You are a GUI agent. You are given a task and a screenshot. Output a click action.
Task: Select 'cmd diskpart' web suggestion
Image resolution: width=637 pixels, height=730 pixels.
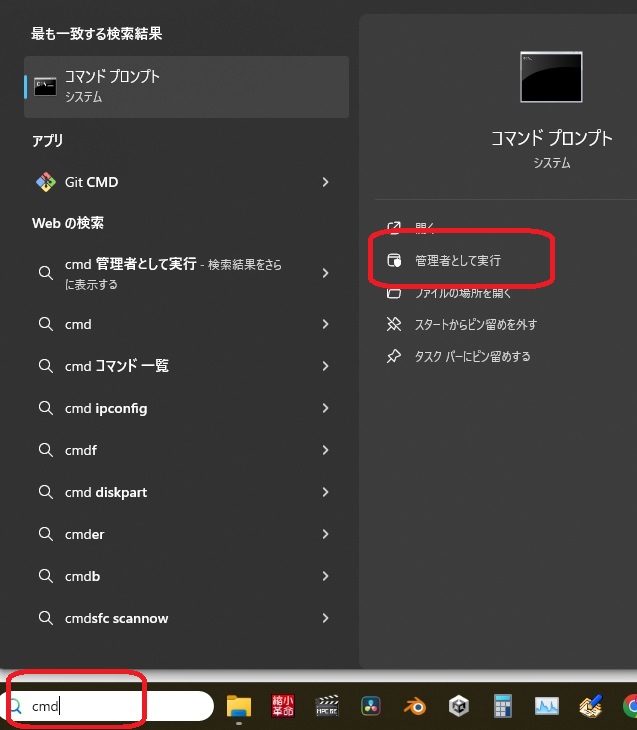click(x=106, y=492)
